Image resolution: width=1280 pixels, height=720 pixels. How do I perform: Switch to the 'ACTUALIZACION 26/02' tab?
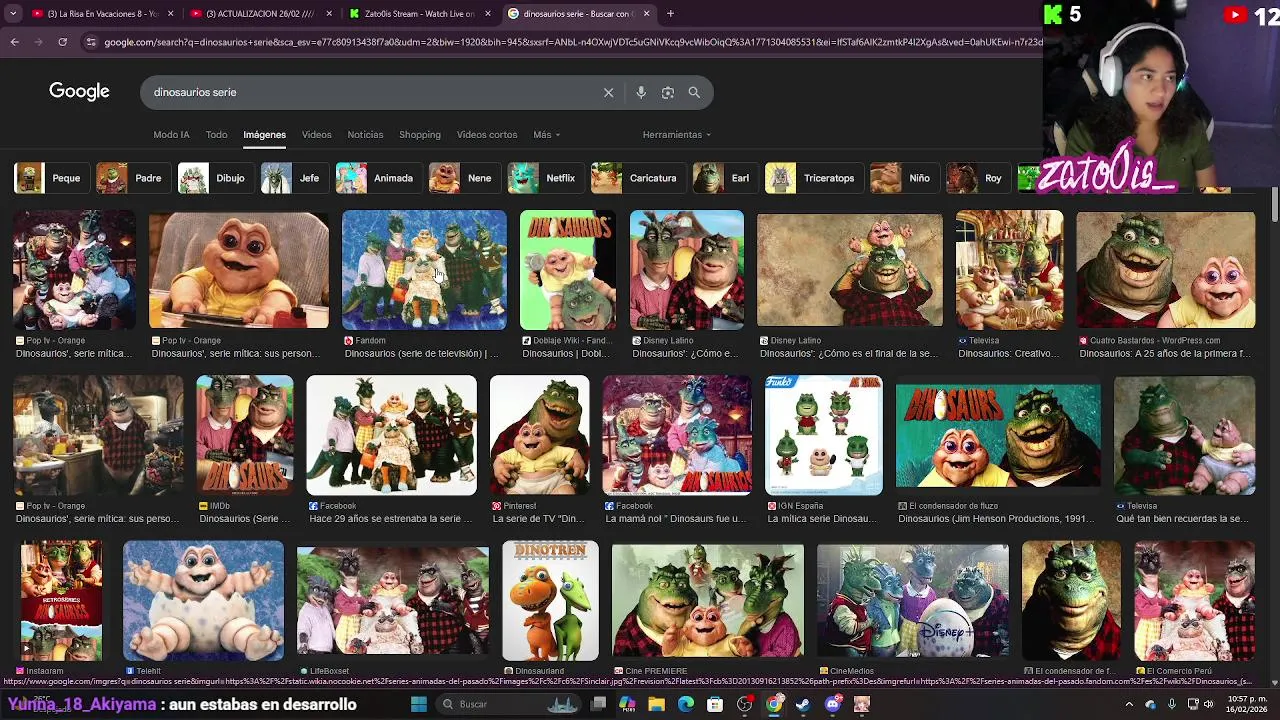coord(262,14)
